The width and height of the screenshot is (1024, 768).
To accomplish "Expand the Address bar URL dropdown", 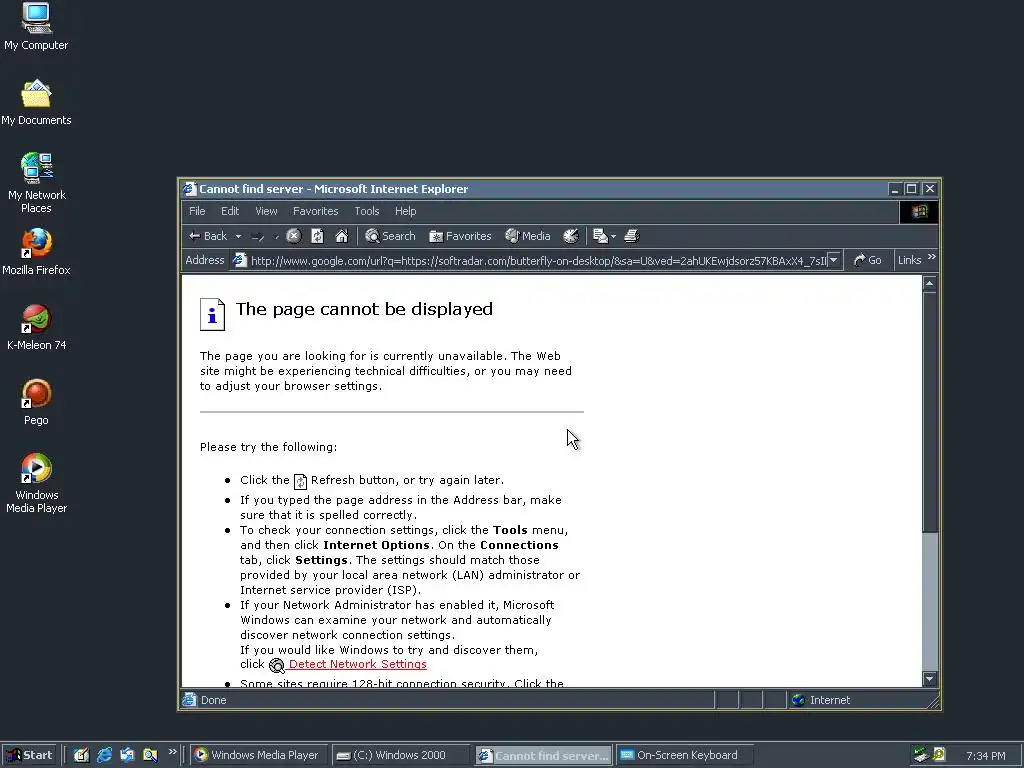I will coord(834,261).
